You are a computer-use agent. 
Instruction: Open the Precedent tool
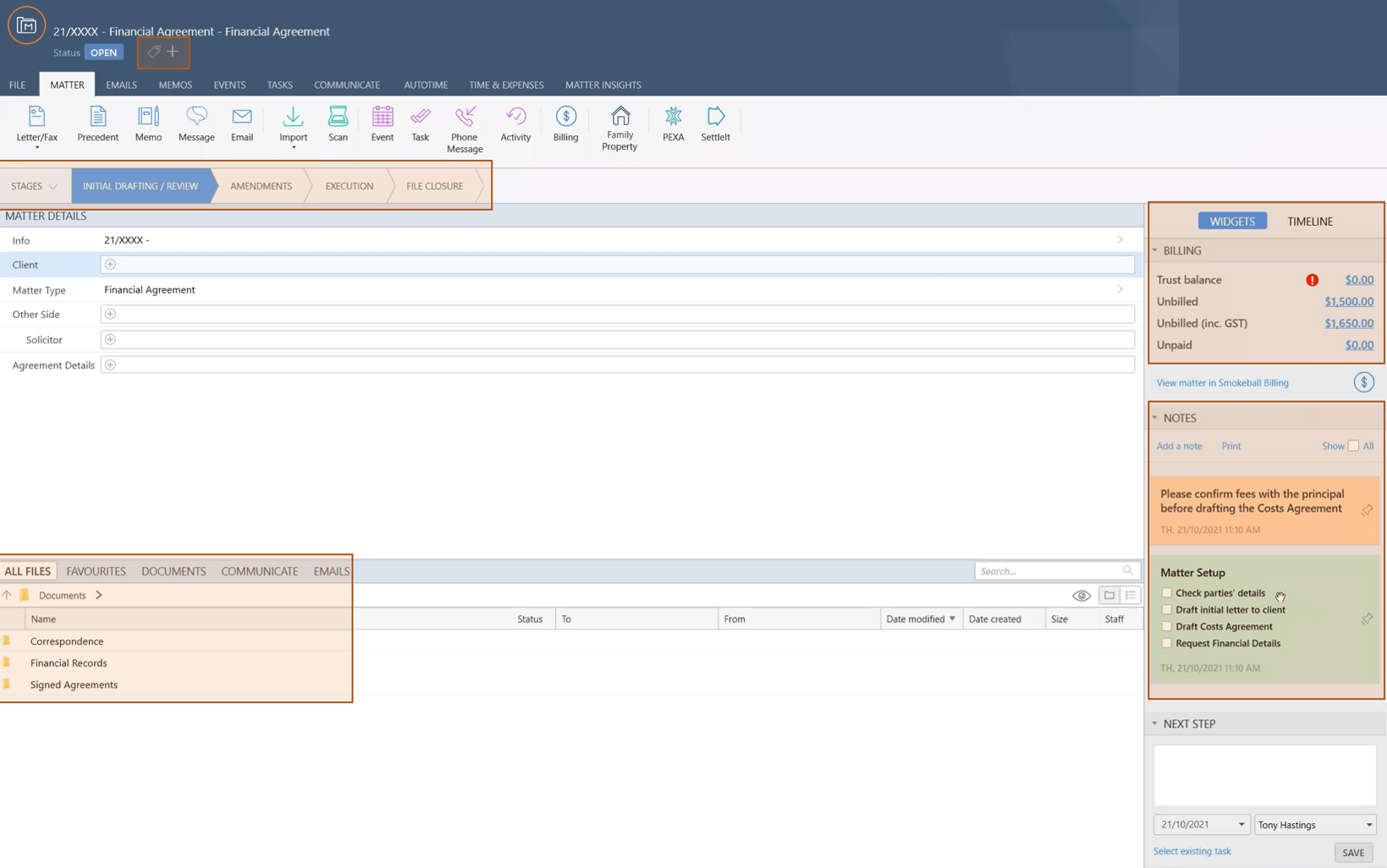(x=97, y=123)
